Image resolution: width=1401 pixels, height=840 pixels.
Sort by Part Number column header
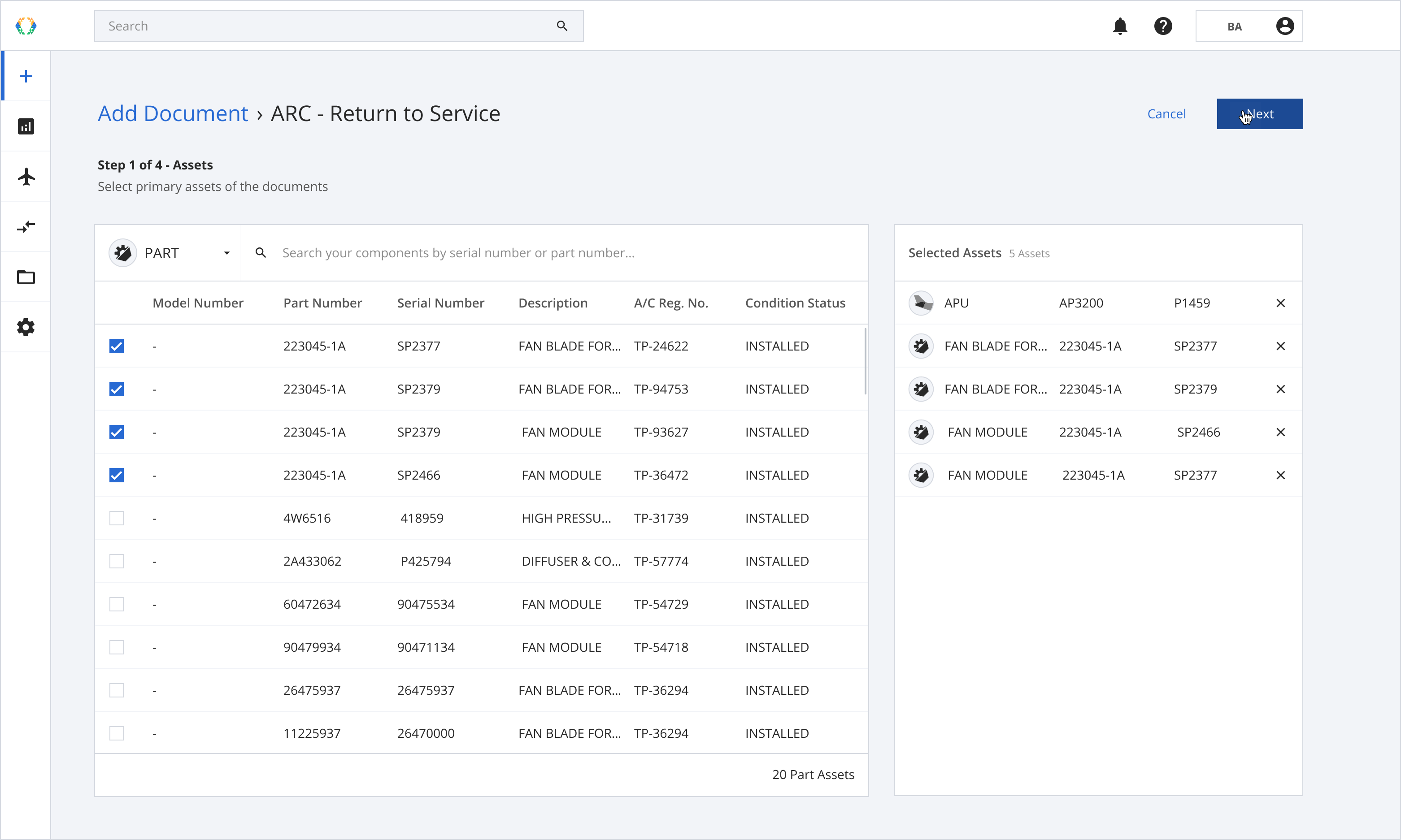[x=323, y=303]
